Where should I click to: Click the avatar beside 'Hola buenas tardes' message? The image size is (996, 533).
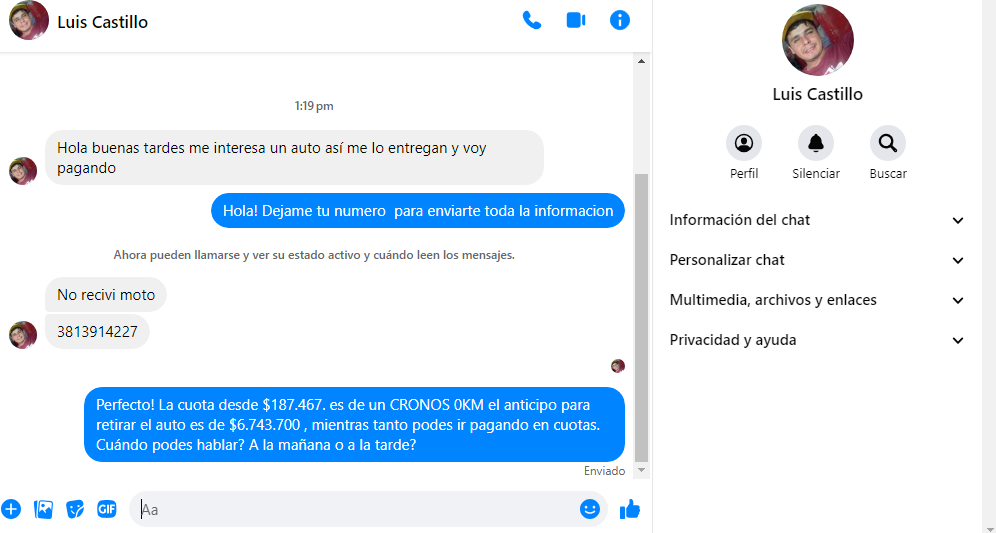pos(23,171)
